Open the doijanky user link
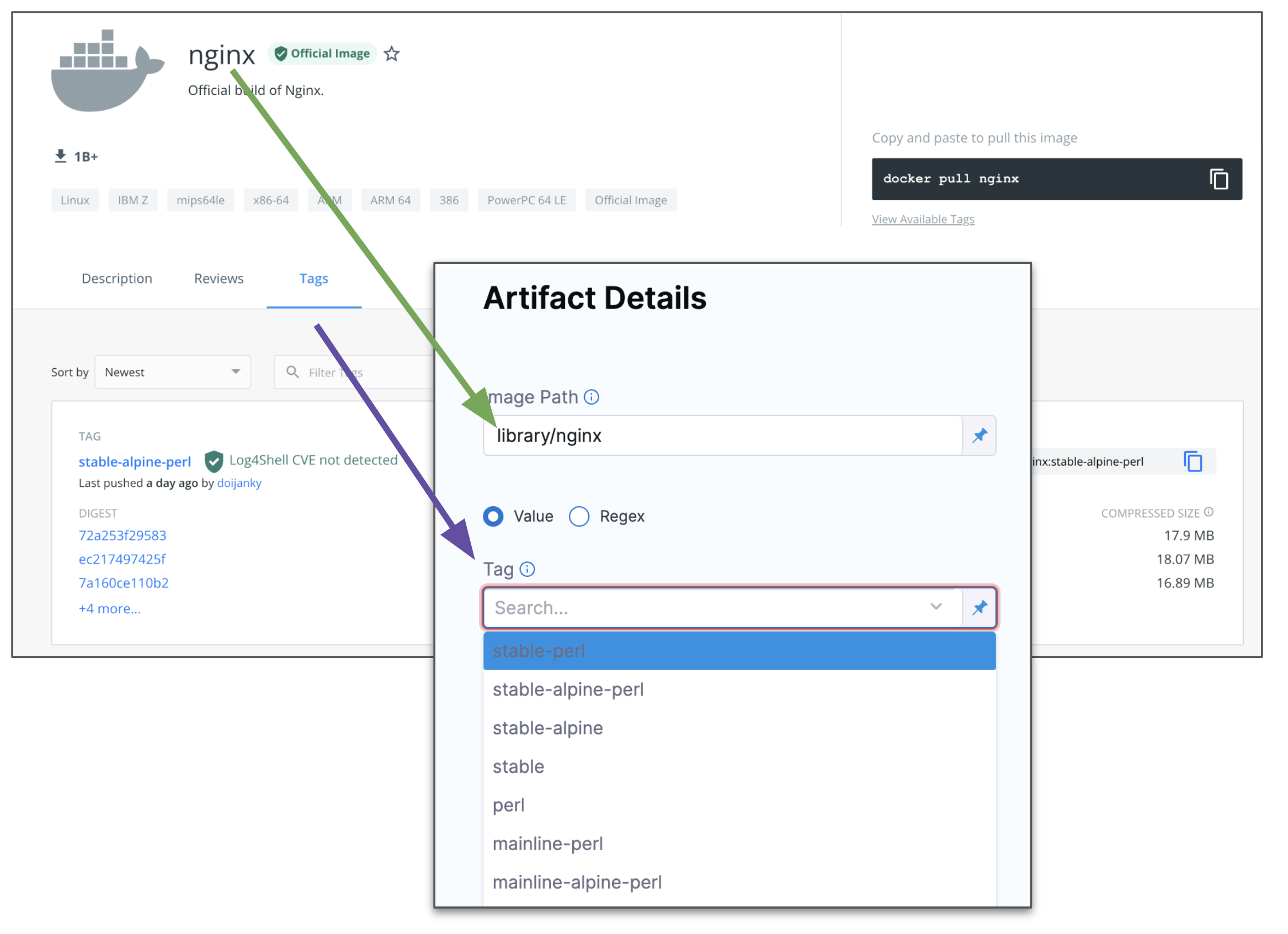The height and width of the screenshot is (934, 1288). 239,483
